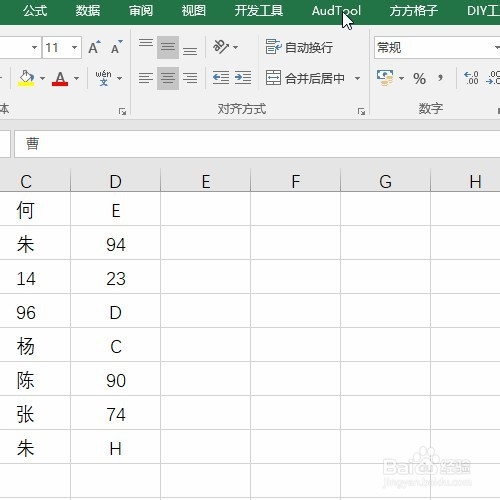Open 合并后居中 dropdown arrow

click(357, 78)
